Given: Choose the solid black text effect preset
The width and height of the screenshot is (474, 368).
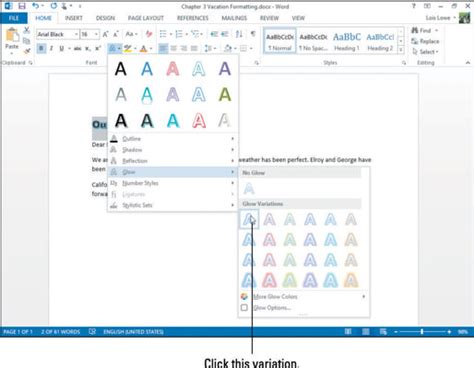Looking at the screenshot, I should click(121, 69).
